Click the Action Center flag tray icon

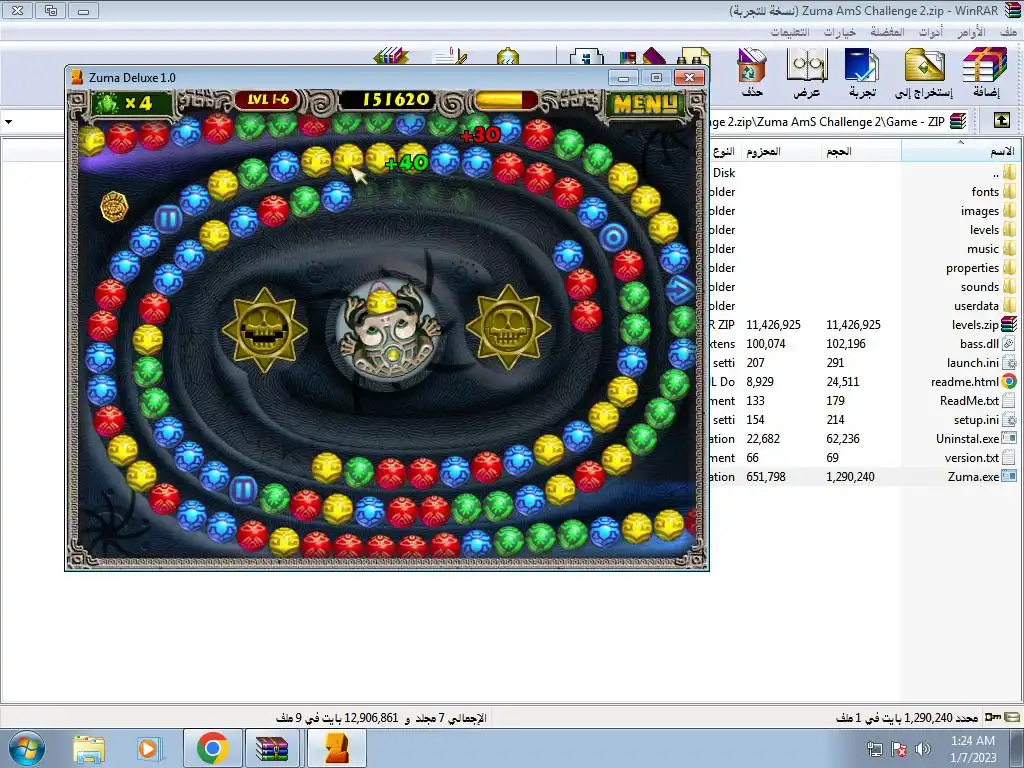[899, 749]
